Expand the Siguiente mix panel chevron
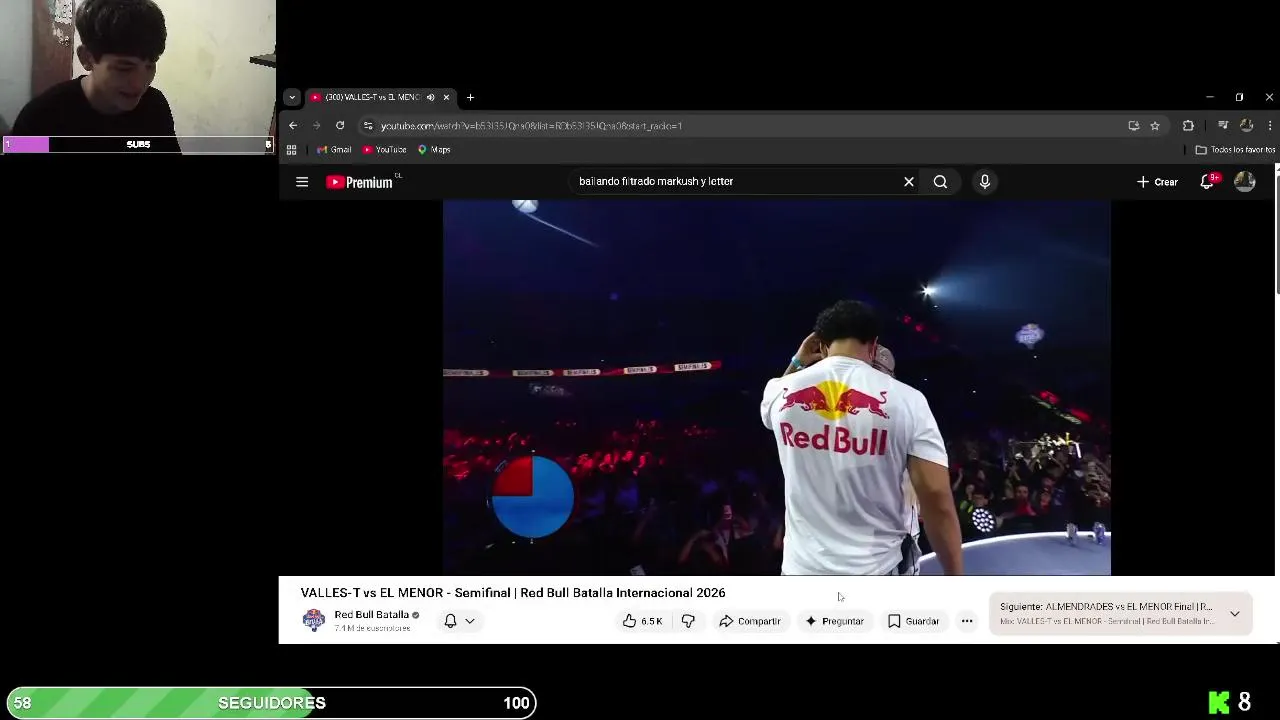 pyautogui.click(x=1235, y=614)
